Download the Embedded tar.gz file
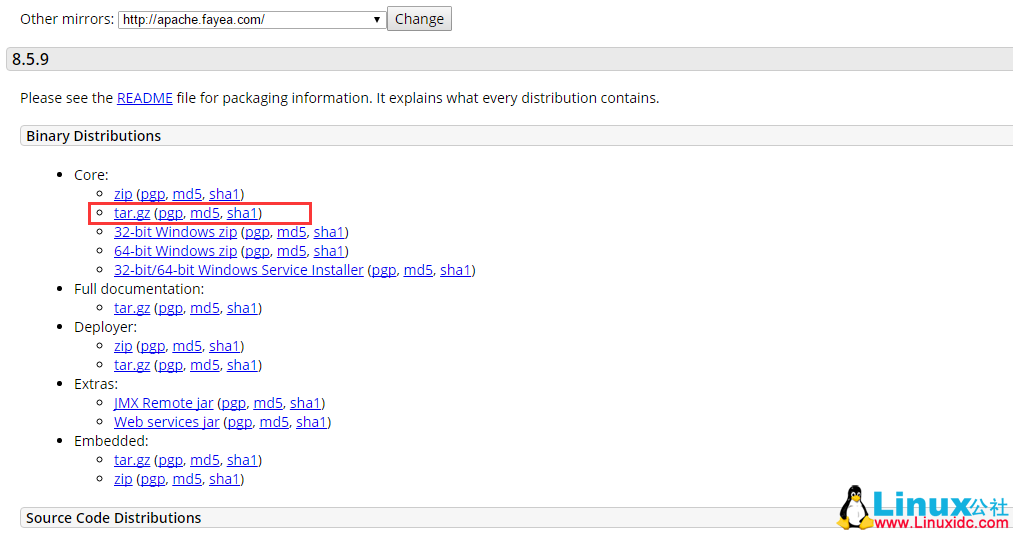This screenshot has height=533, width=1013. coord(131,460)
